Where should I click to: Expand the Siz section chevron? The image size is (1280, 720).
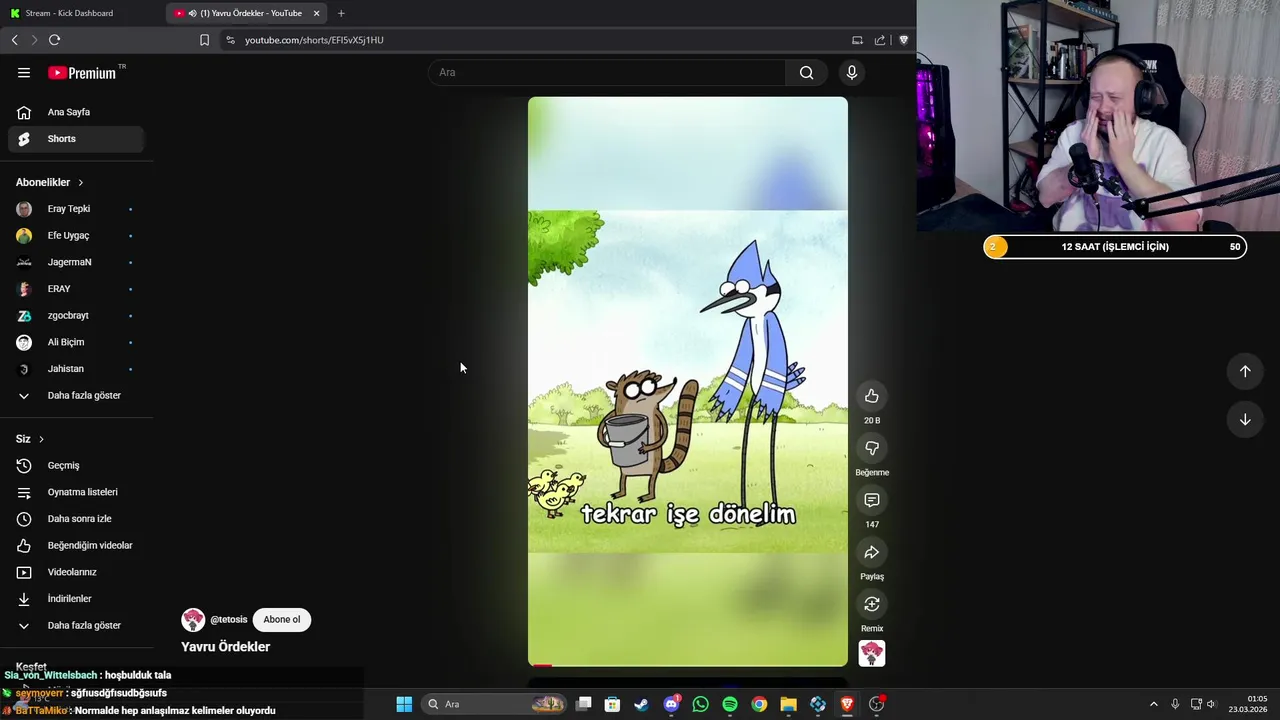coord(41,439)
